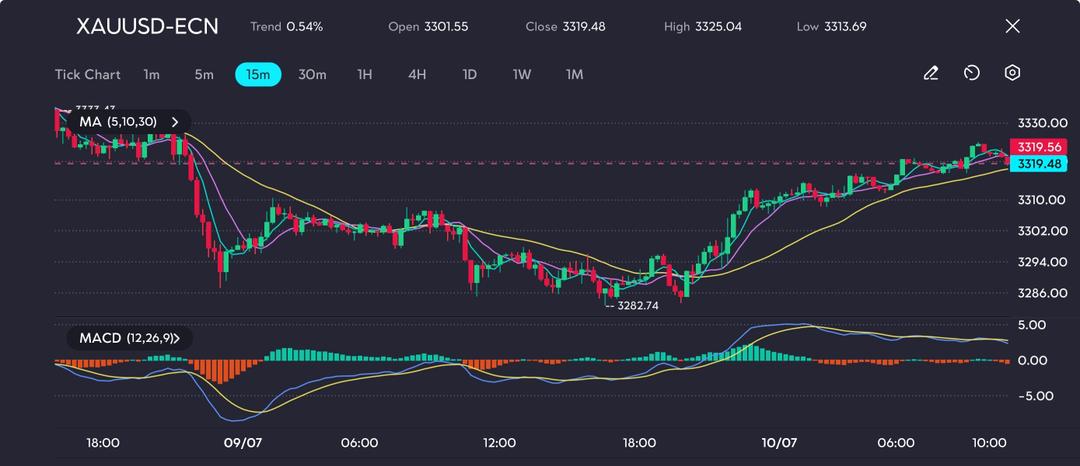1080x466 pixels.
Task: Click the XAUUSD-ECN symbol title
Action: point(147,26)
